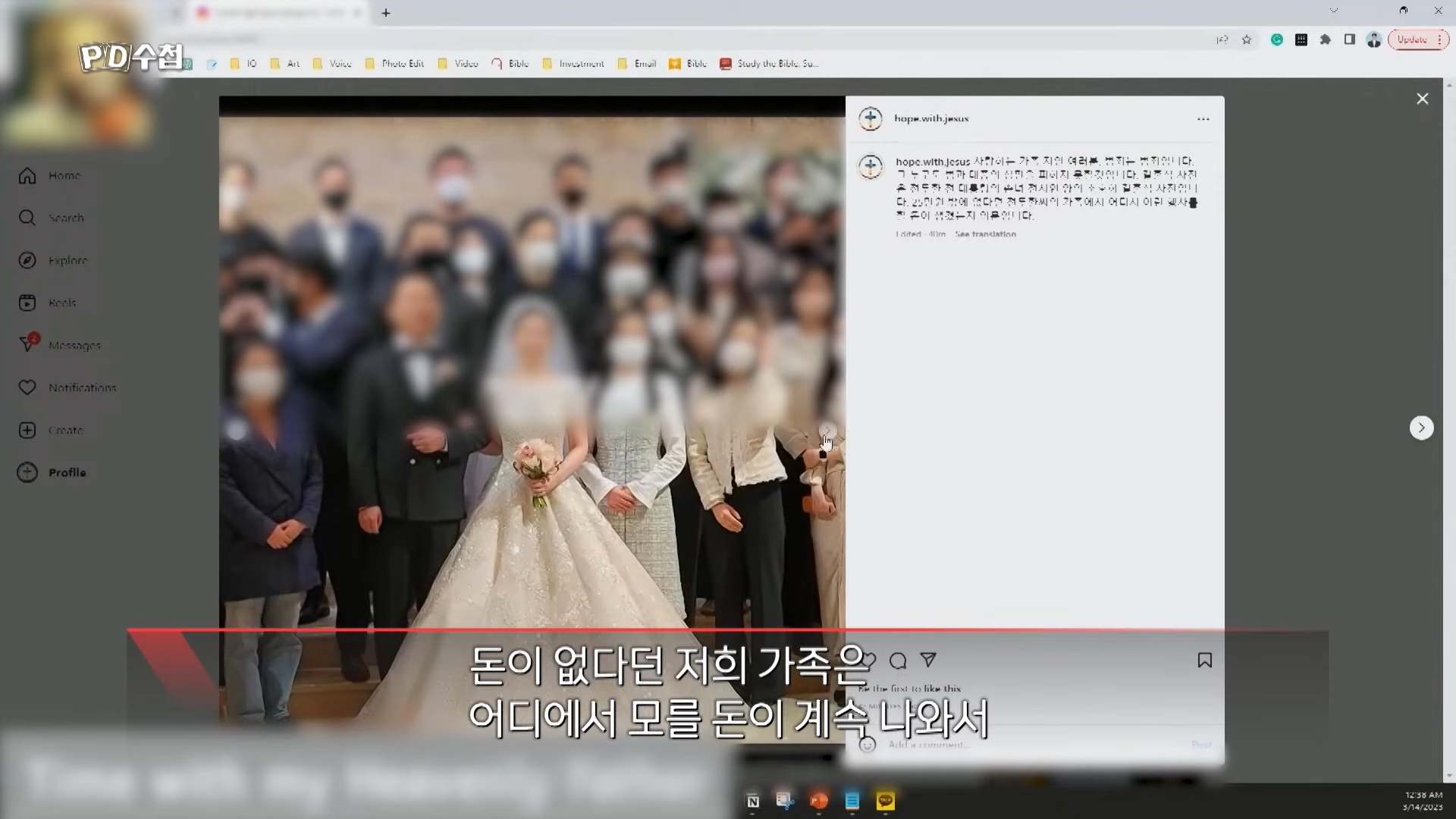This screenshot has height=819, width=1456.
Task: Open Search in the Instagram sidebar
Action: (x=52, y=218)
